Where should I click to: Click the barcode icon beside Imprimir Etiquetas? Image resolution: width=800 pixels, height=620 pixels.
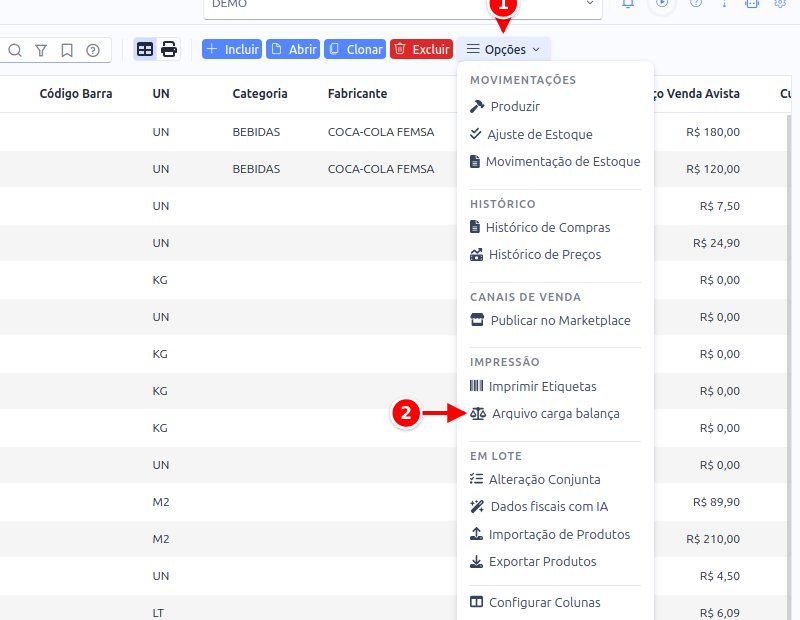coord(476,385)
